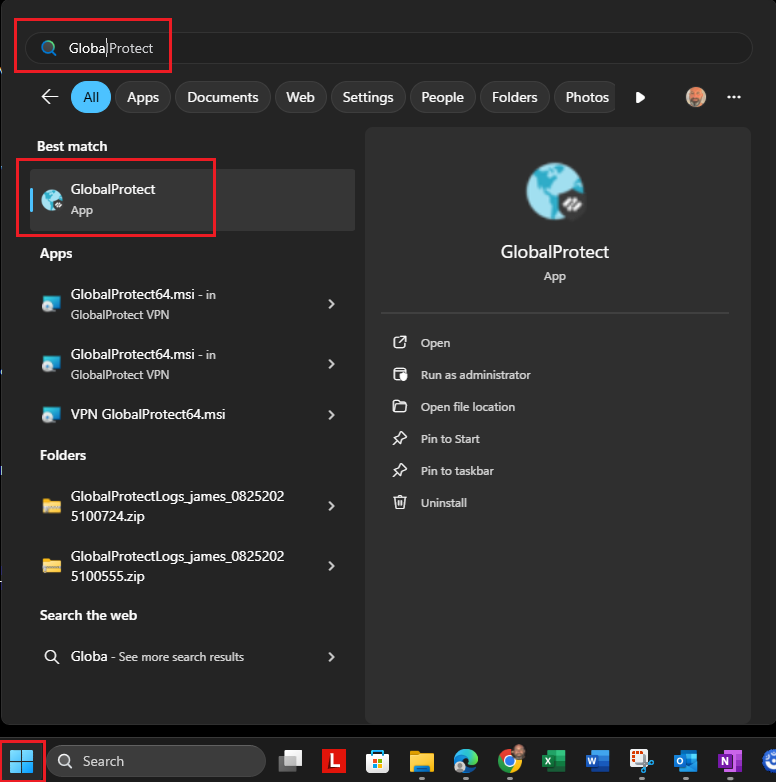Expand second GlobalProtect64.msi result chevron
776x782 pixels.
point(331,364)
